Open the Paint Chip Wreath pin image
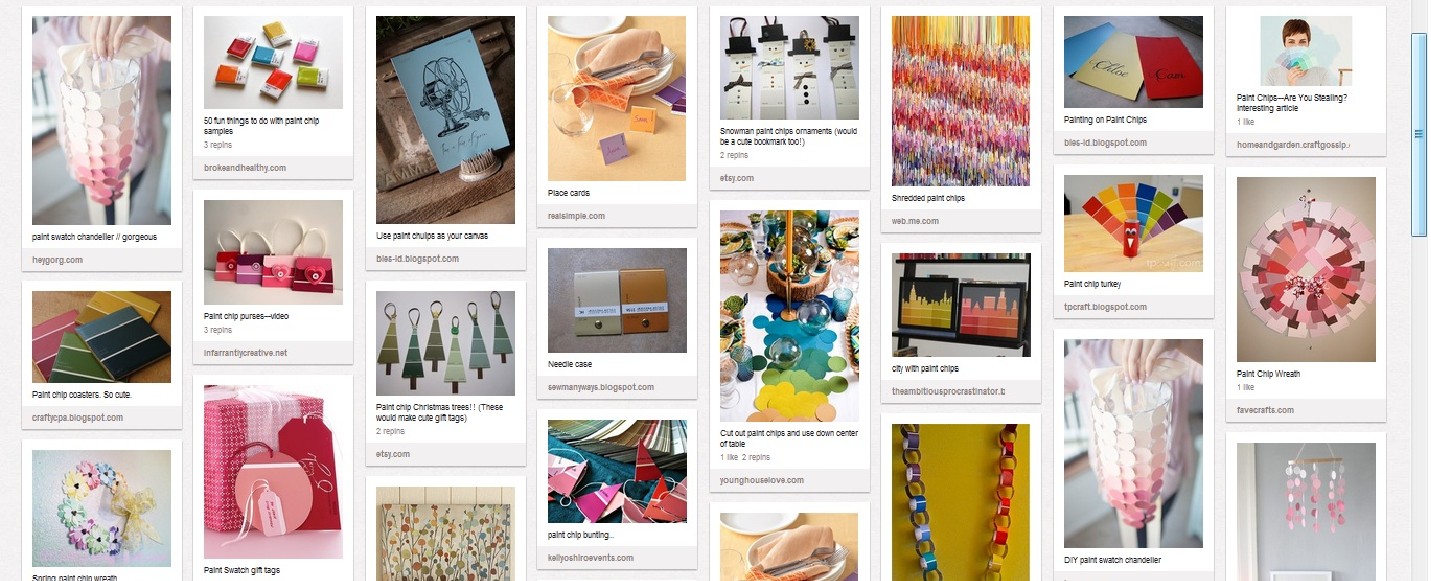This screenshot has height=581, width=1431. pyautogui.click(x=1306, y=269)
